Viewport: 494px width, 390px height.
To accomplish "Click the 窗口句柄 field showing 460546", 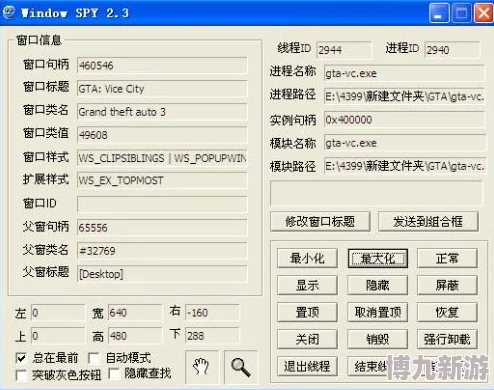I will pos(162,65).
